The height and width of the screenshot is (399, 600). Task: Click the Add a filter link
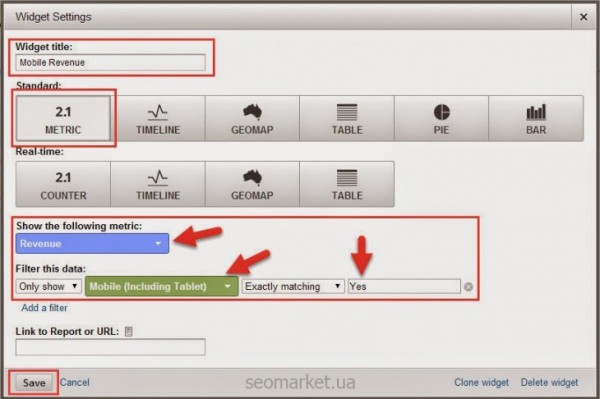[44, 308]
